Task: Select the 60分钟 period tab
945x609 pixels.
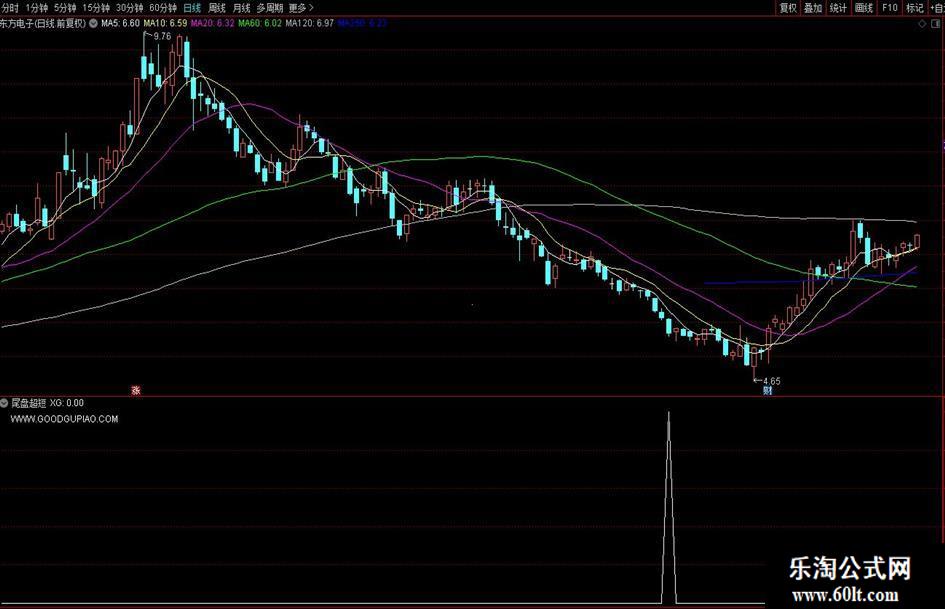Action: click(x=163, y=8)
